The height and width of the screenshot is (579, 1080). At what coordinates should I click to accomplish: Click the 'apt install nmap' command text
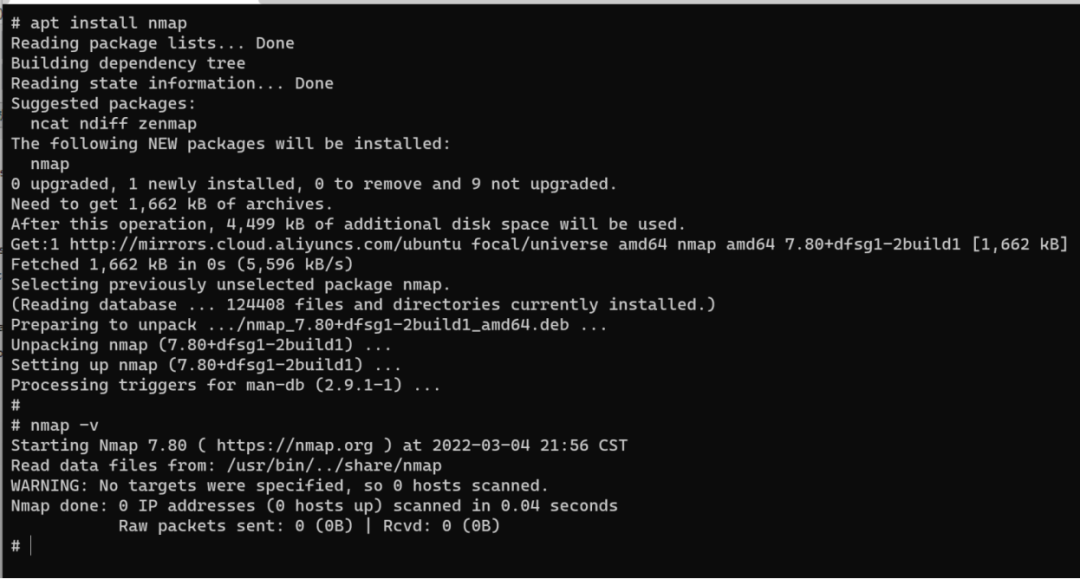108,23
